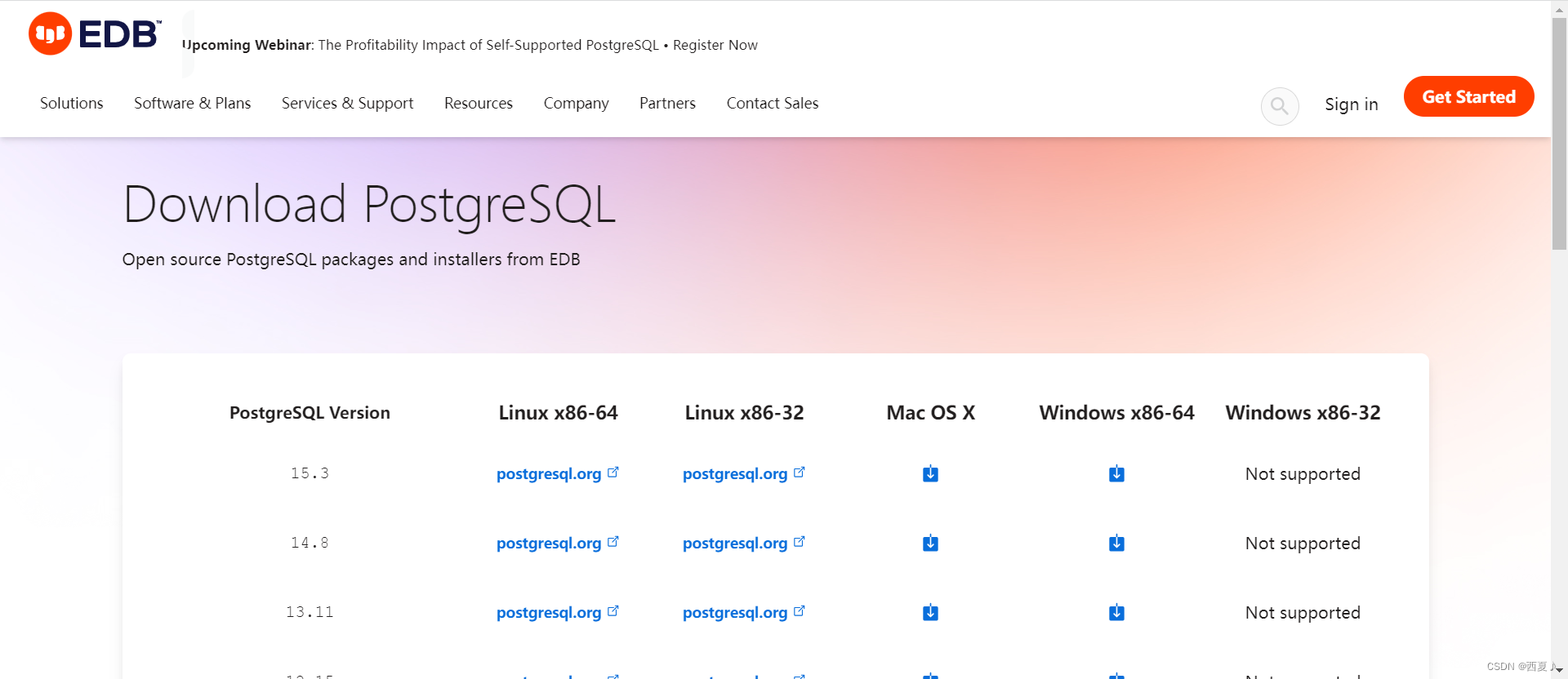
Task: Download PostgreSQL 15.3 for Mac OS X
Action: click(x=930, y=474)
